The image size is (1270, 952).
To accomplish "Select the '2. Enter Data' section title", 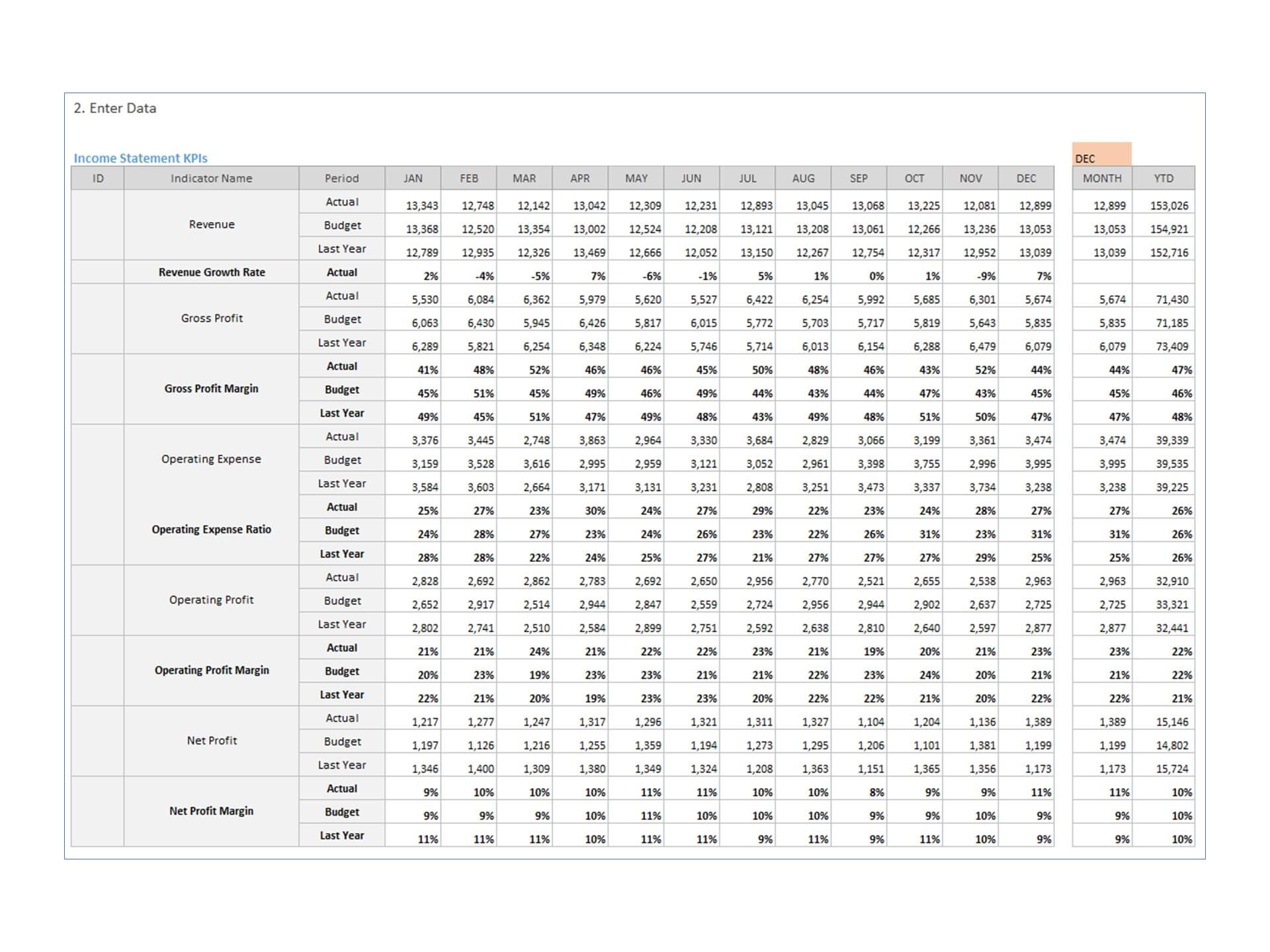I will point(115,108).
